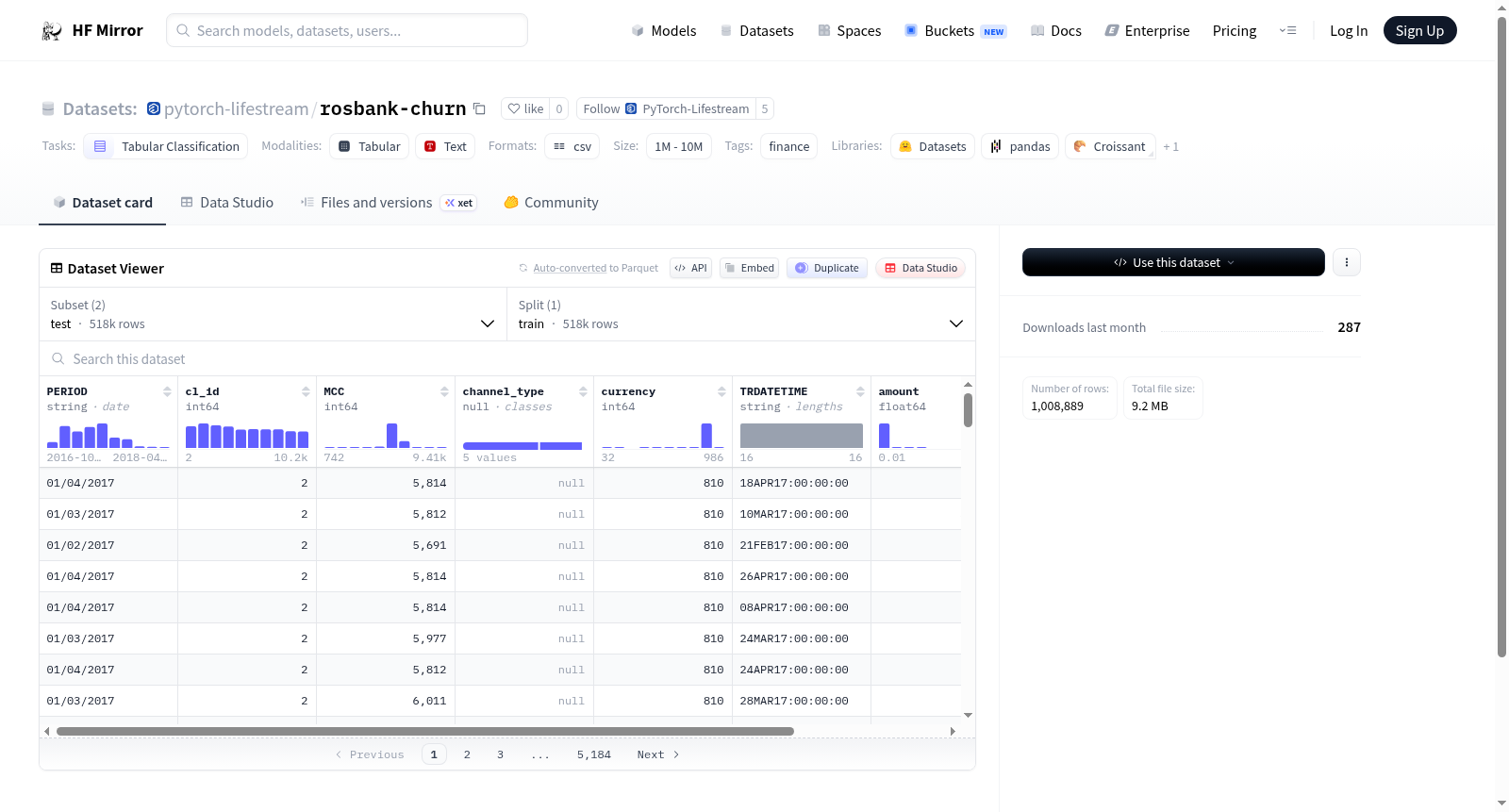Go to page 3 of the table
Viewport: 1509px width, 812px height.
pyautogui.click(x=500, y=754)
